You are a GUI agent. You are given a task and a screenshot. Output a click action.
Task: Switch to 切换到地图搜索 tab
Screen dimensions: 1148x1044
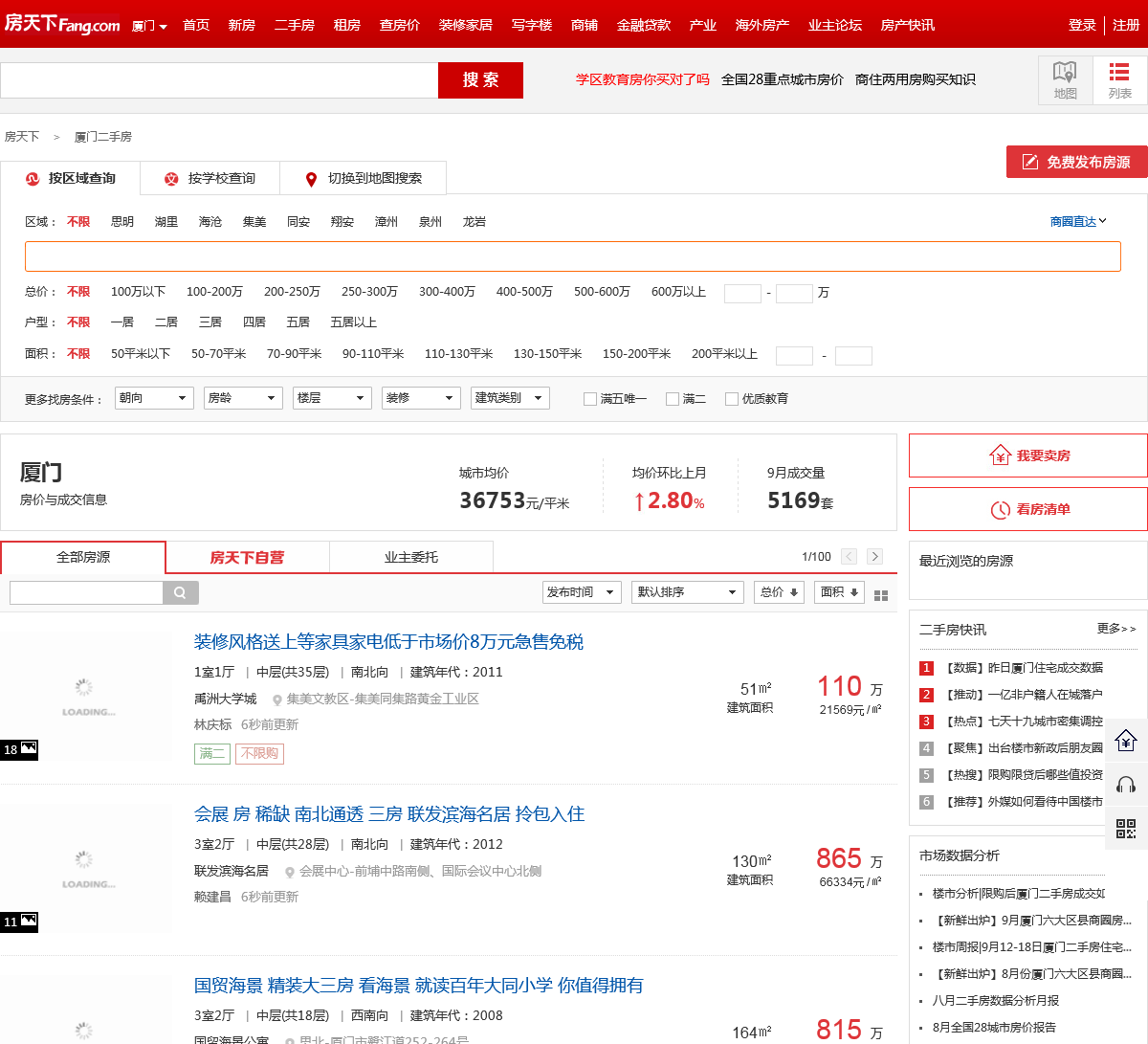[364, 178]
